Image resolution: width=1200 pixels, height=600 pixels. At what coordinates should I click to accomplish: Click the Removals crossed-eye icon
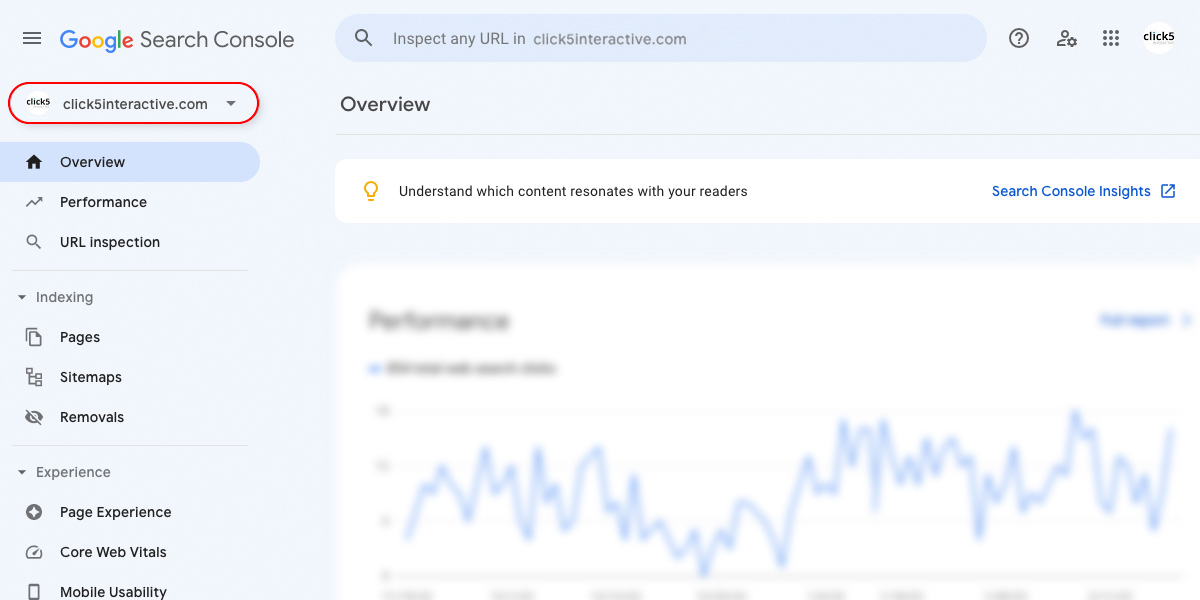tap(34, 417)
